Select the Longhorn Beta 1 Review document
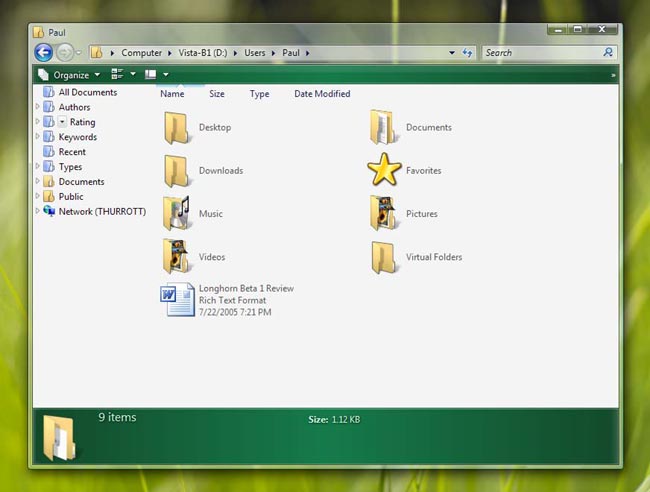 point(178,300)
